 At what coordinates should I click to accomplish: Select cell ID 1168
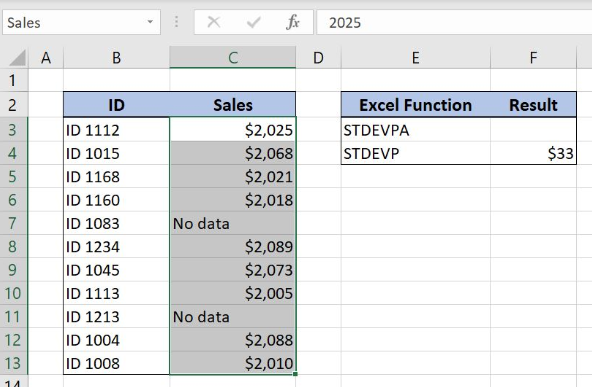coord(117,177)
